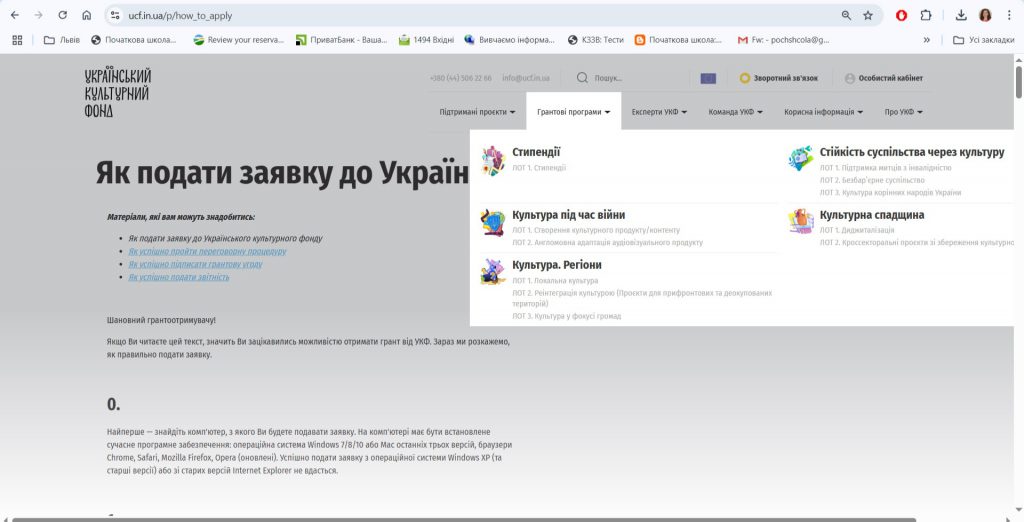Open the ПриватБанк bookmark
This screenshot has width=1024, height=522.
click(x=342, y=40)
